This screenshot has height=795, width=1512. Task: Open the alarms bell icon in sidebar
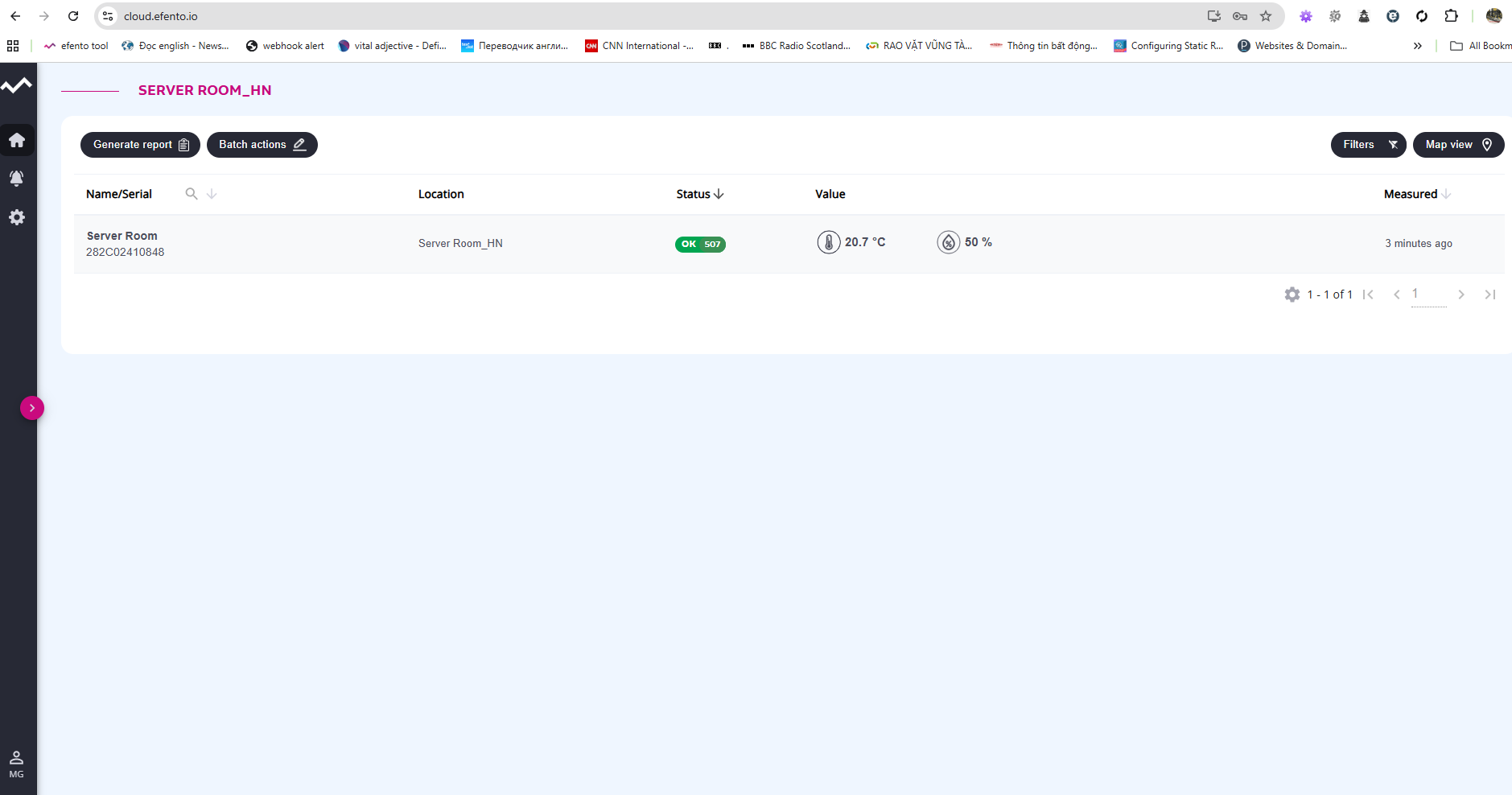click(x=17, y=178)
